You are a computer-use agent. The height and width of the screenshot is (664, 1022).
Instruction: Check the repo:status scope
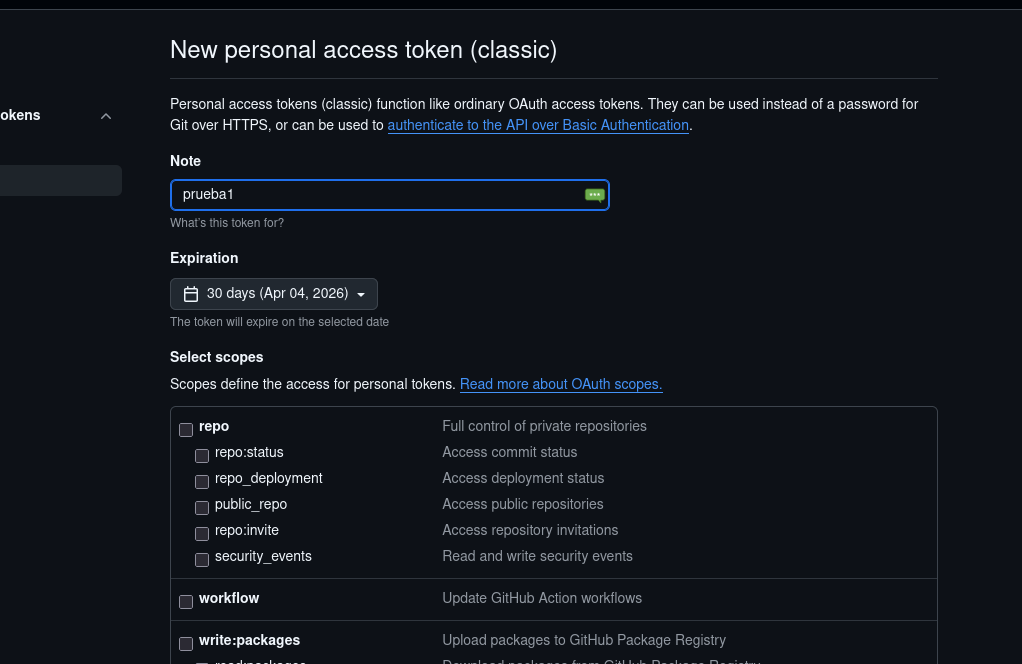click(201, 455)
